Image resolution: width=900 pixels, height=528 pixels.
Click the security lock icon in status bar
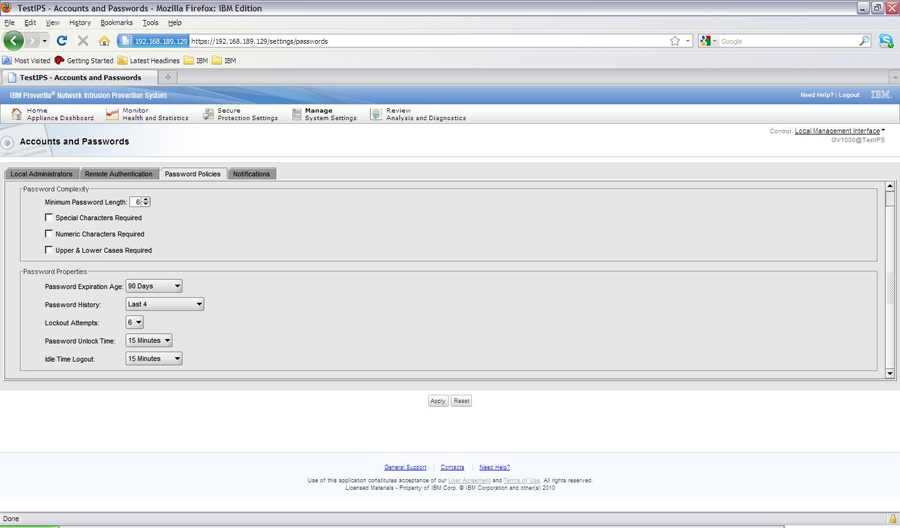[x=893, y=518]
